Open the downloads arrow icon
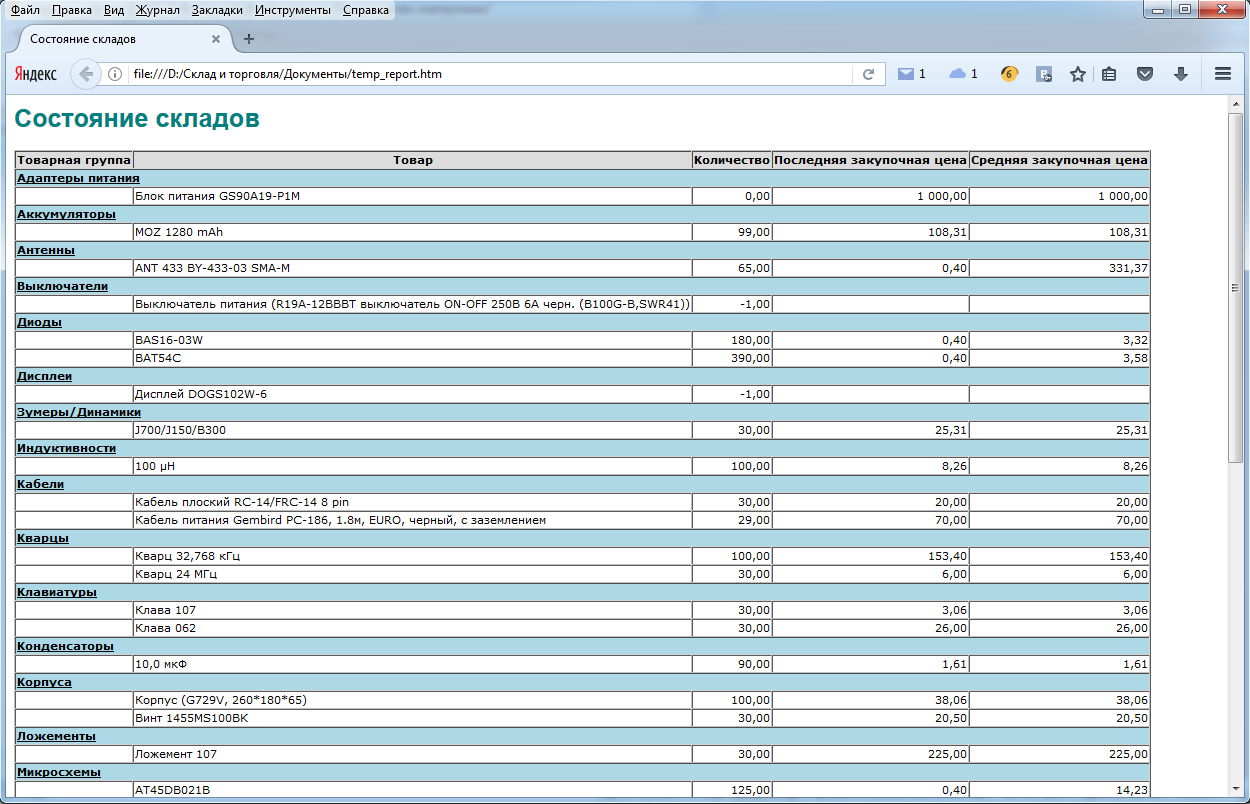The image size is (1250, 804). point(1181,74)
